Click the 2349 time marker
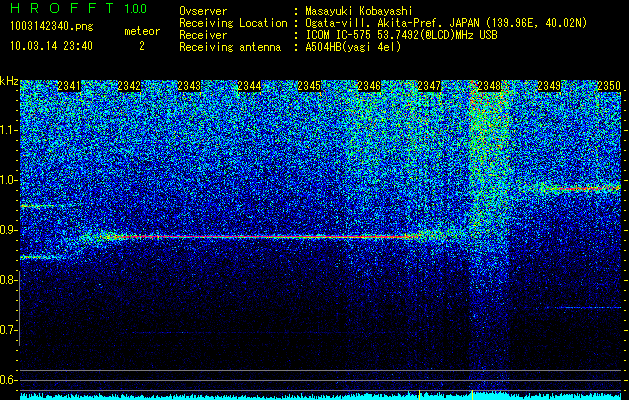 tap(549, 86)
